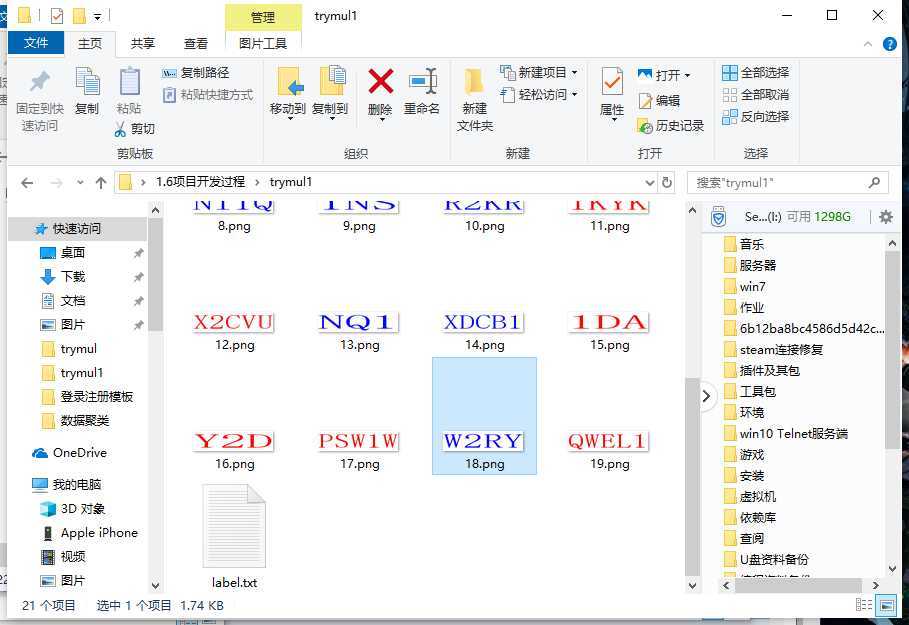
Task: Select the 12.png thumbnail
Action: (234, 322)
